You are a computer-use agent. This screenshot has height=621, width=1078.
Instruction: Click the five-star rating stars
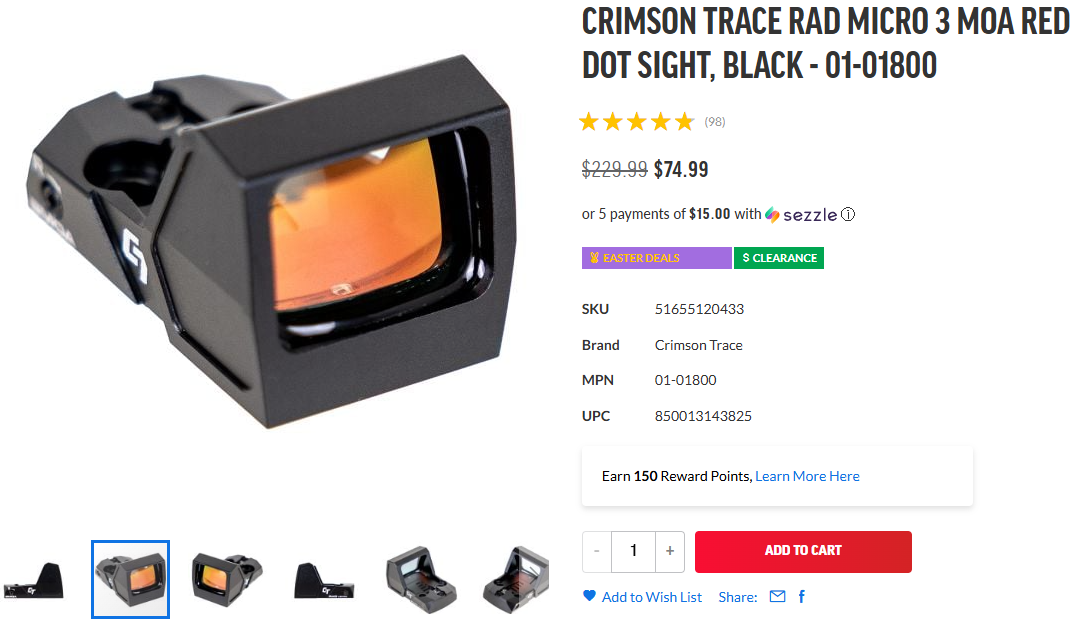pos(637,122)
